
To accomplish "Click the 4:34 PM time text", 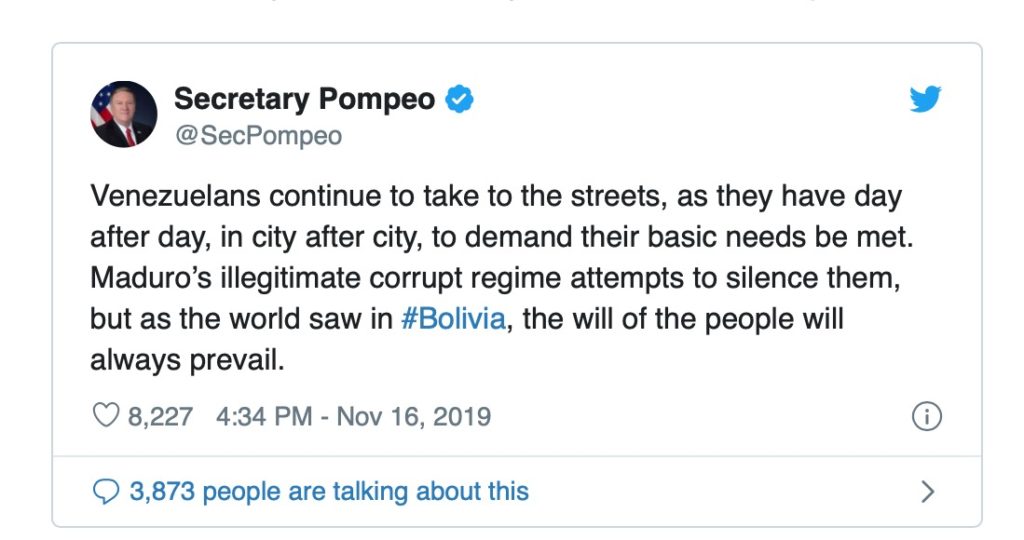I will (264, 416).
